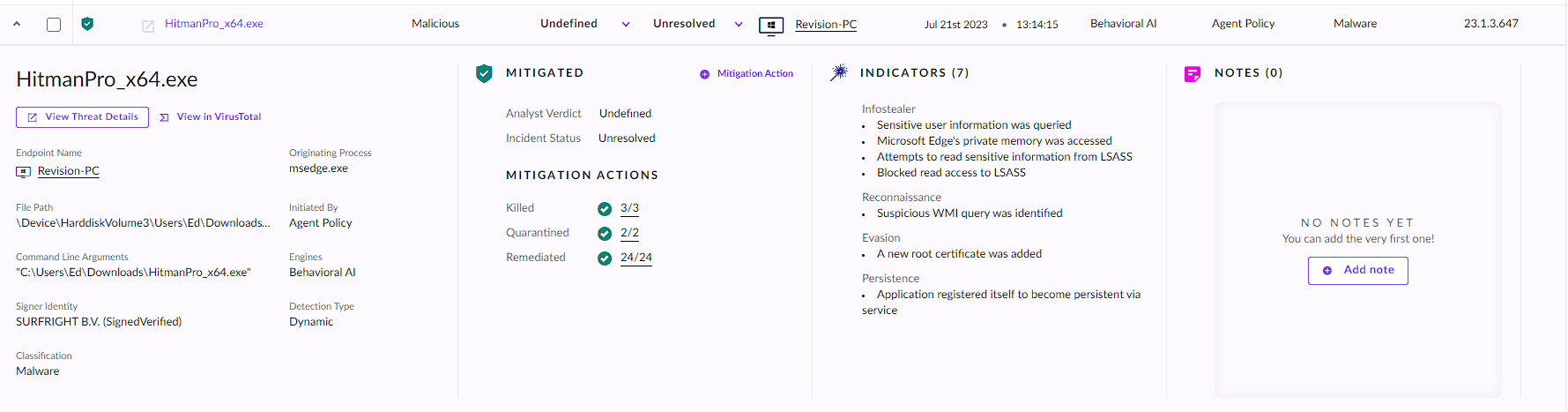Open the HitmanPro_x64.exe link in threat row
This screenshot has width=1568, height=412.
click(214, 24)
